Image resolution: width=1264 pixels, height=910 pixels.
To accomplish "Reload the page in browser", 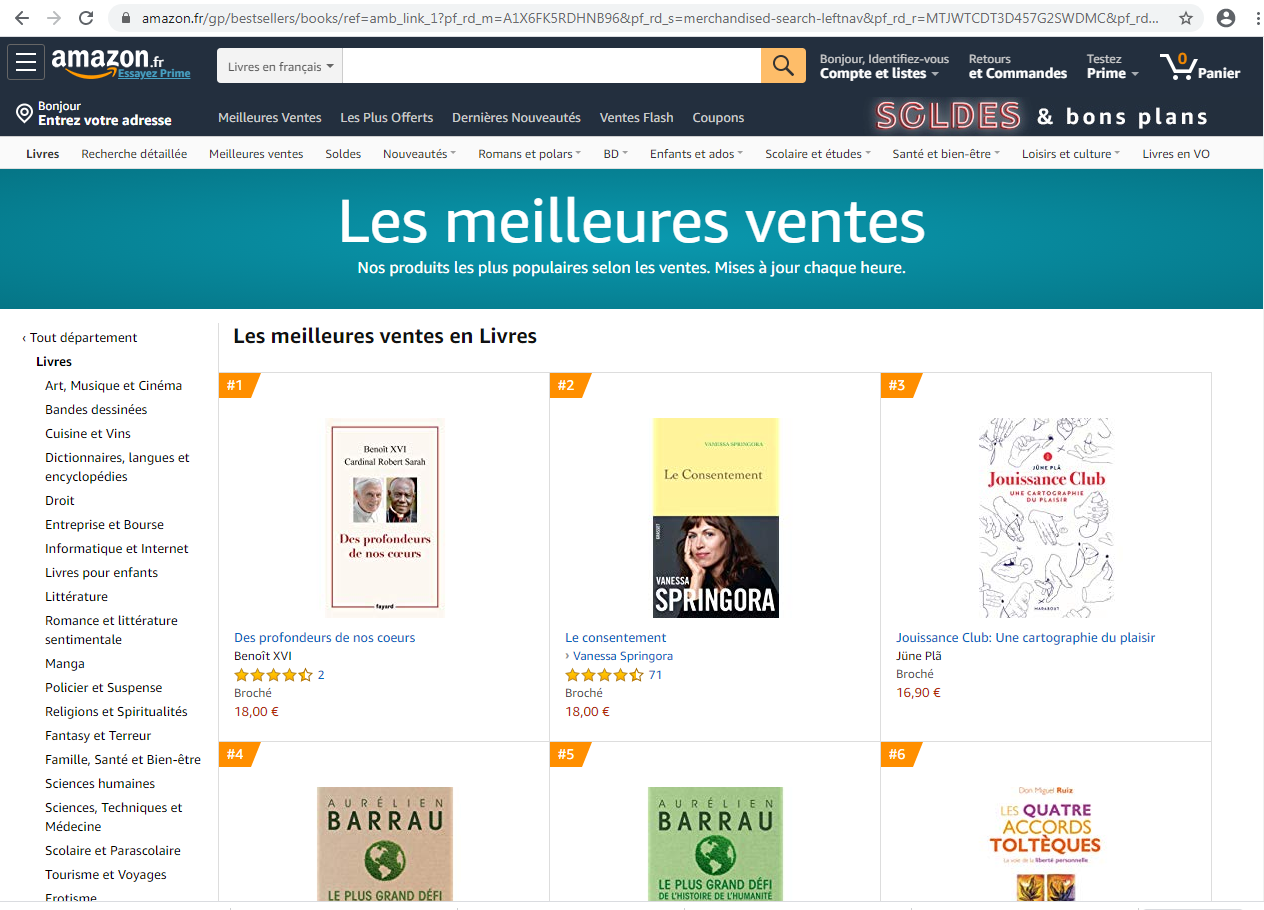I will coord(86,18).
